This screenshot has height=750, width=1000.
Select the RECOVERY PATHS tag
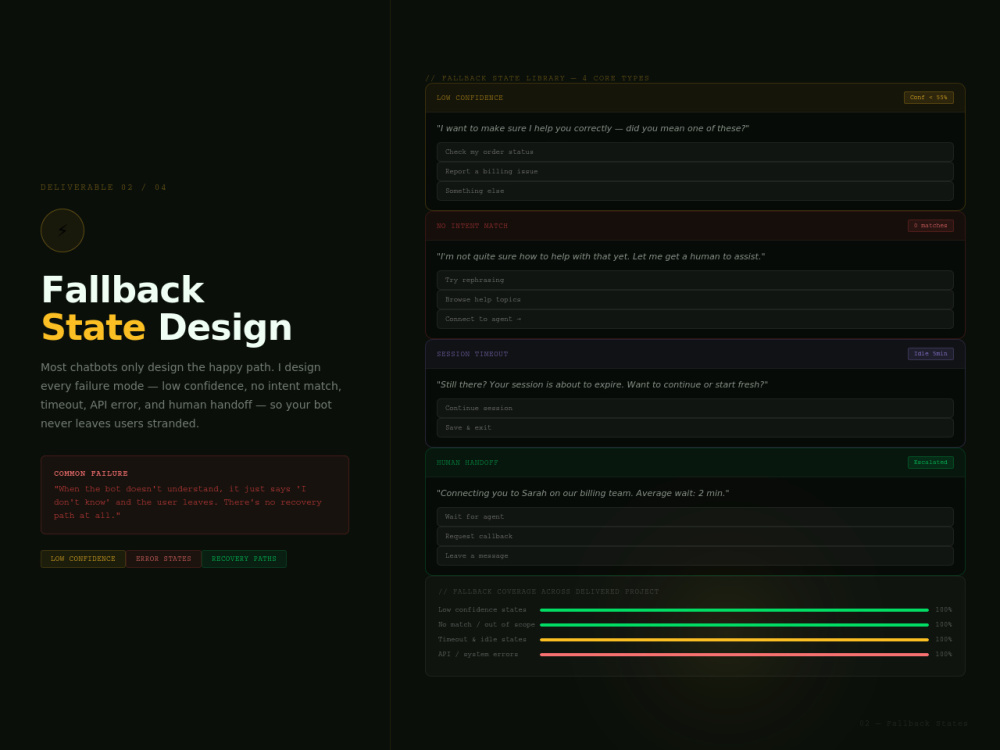[x=244, y=559]
